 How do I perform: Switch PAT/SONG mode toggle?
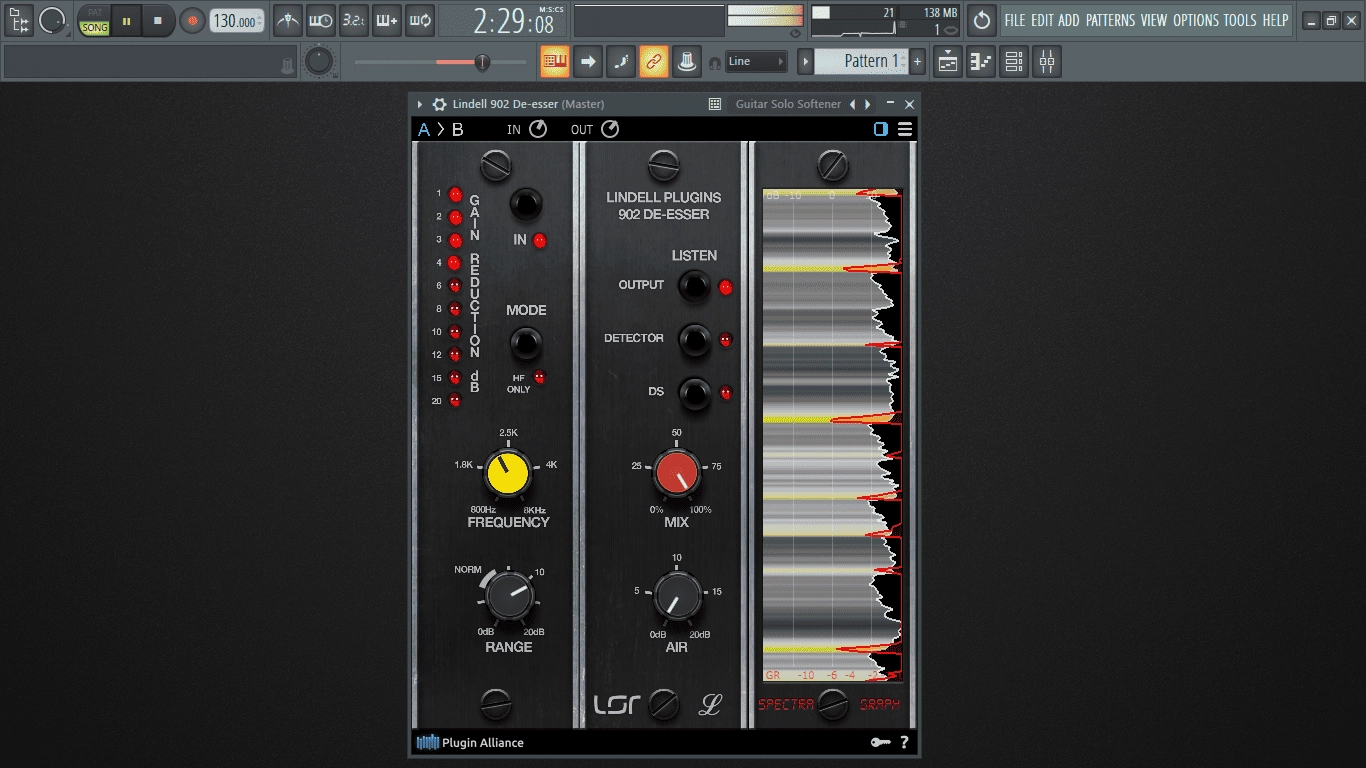(95, 21)
